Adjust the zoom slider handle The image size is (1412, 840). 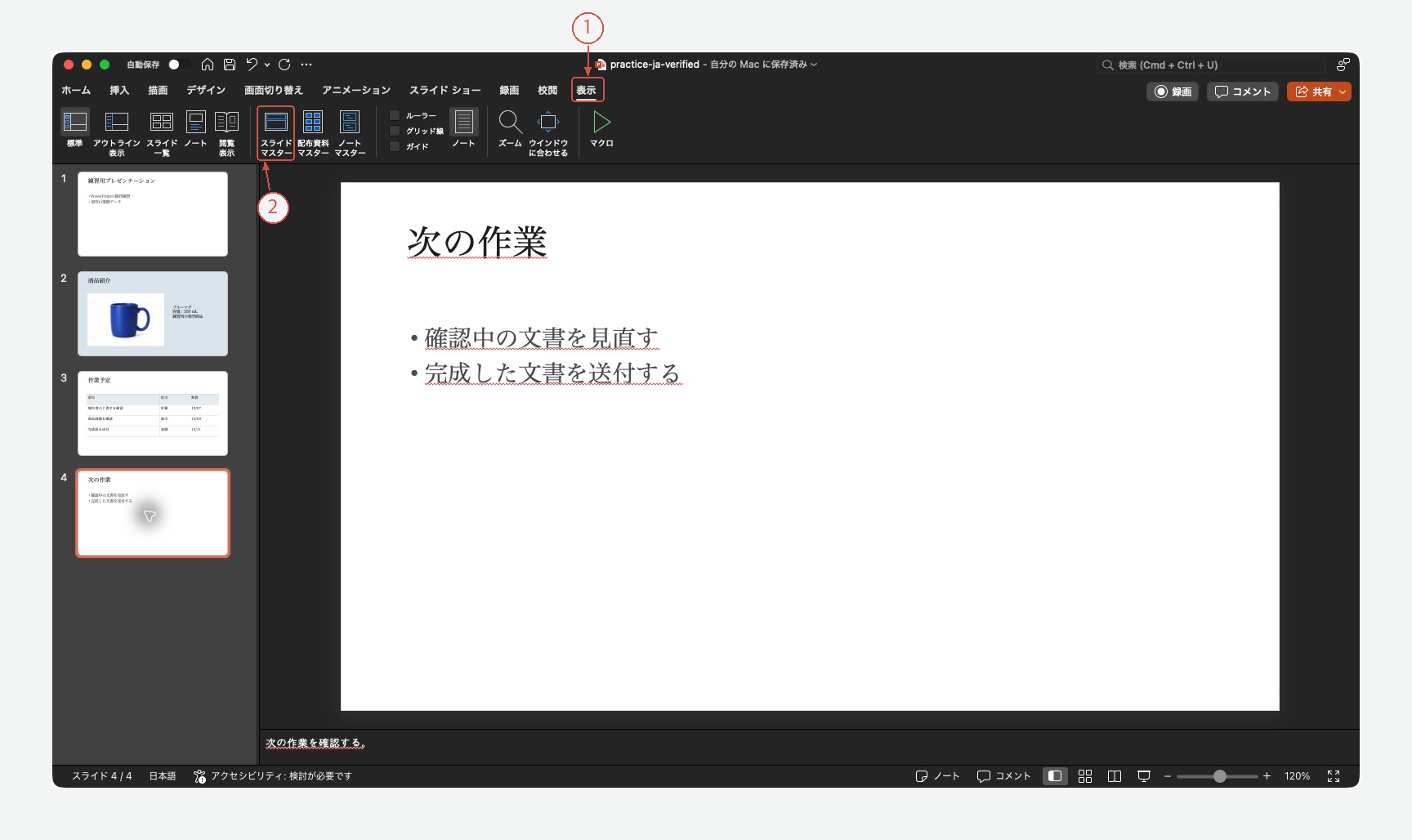coord(1220,776)
